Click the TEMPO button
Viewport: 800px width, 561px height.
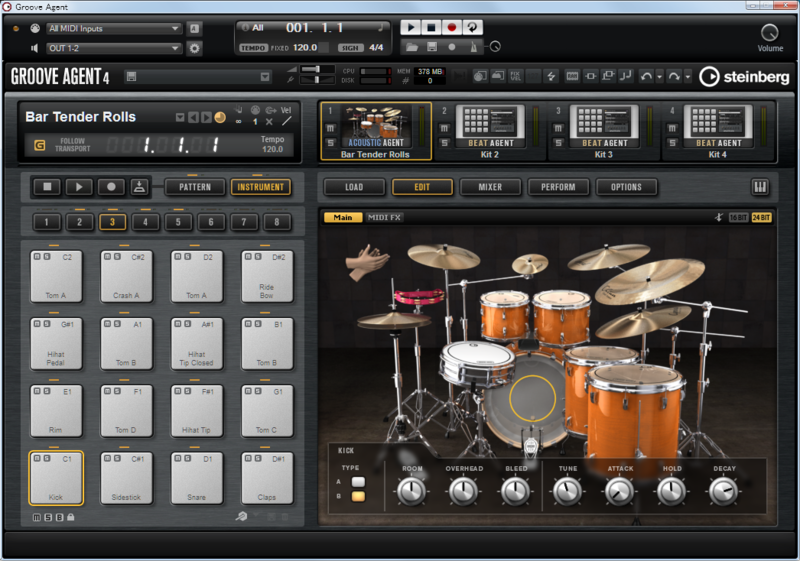[253, 47]
